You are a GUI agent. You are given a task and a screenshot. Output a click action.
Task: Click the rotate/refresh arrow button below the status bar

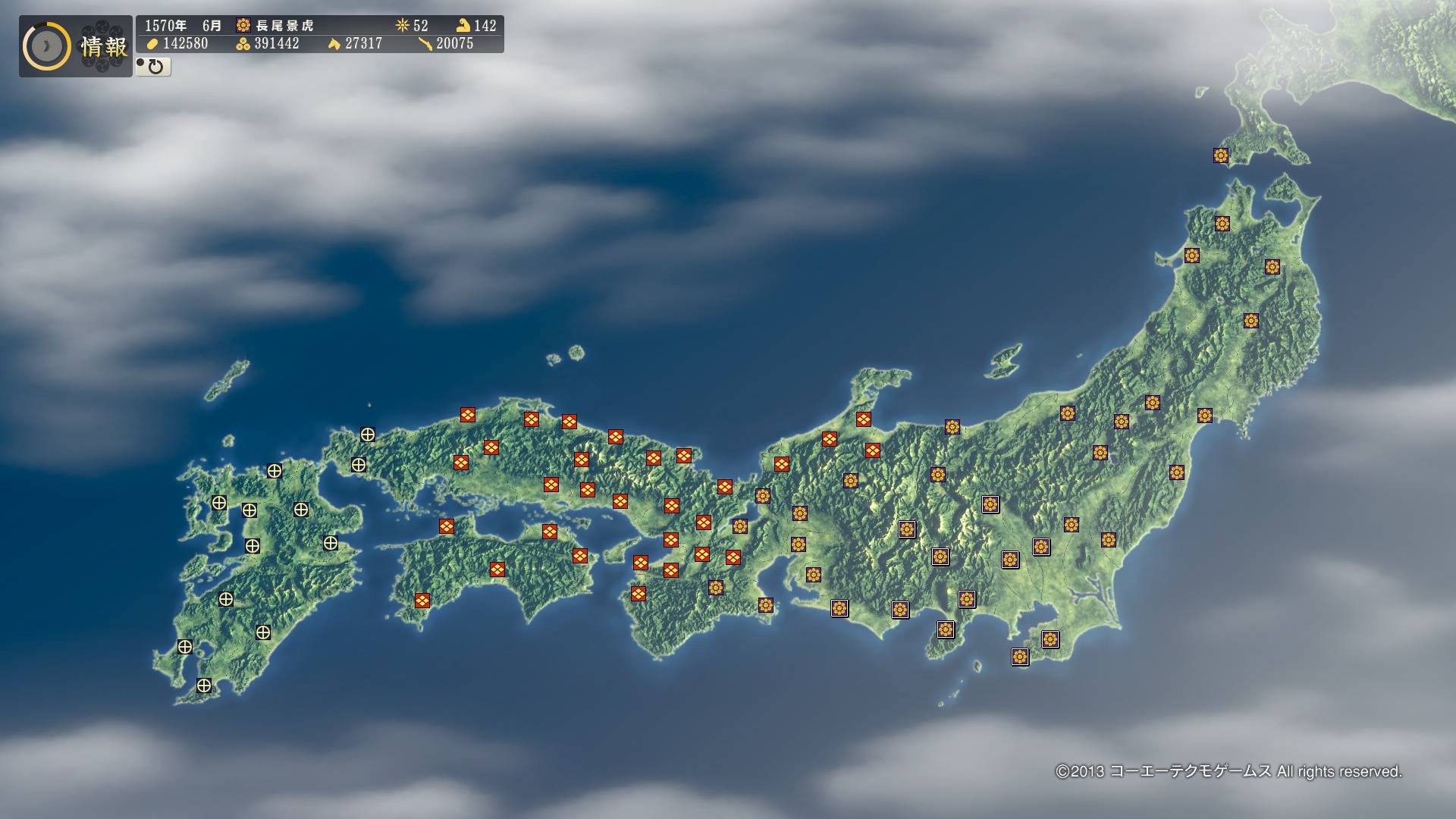pyautogui.click(x=154, y=67)
